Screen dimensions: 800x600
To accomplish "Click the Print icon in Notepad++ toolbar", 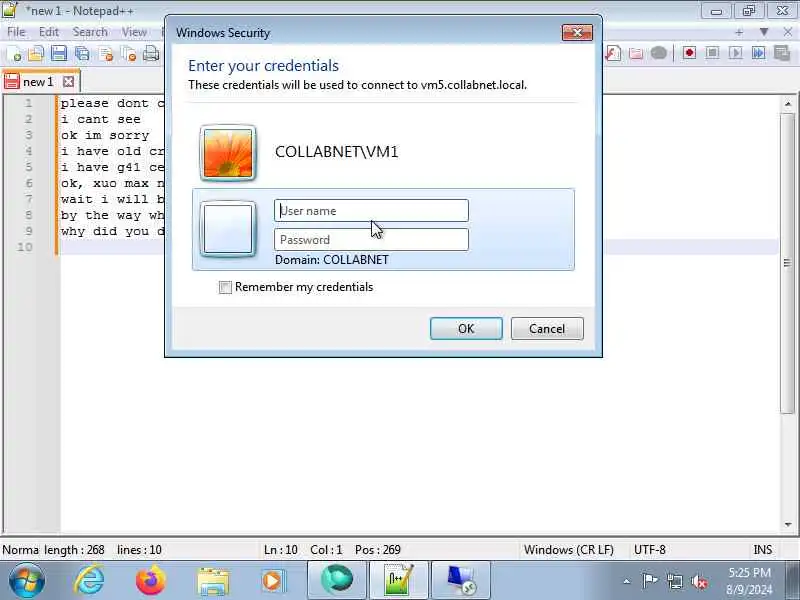I will click(151, 53).
